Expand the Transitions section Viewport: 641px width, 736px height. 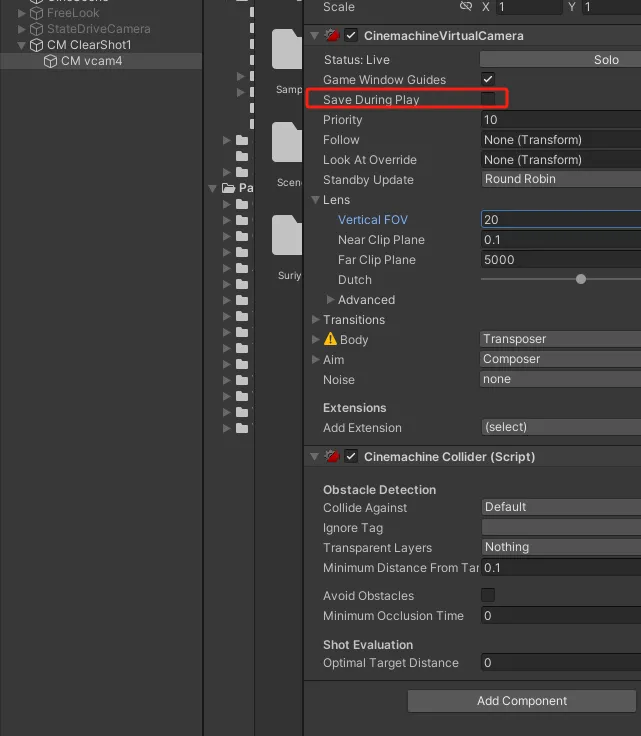(x=315, y=320)
